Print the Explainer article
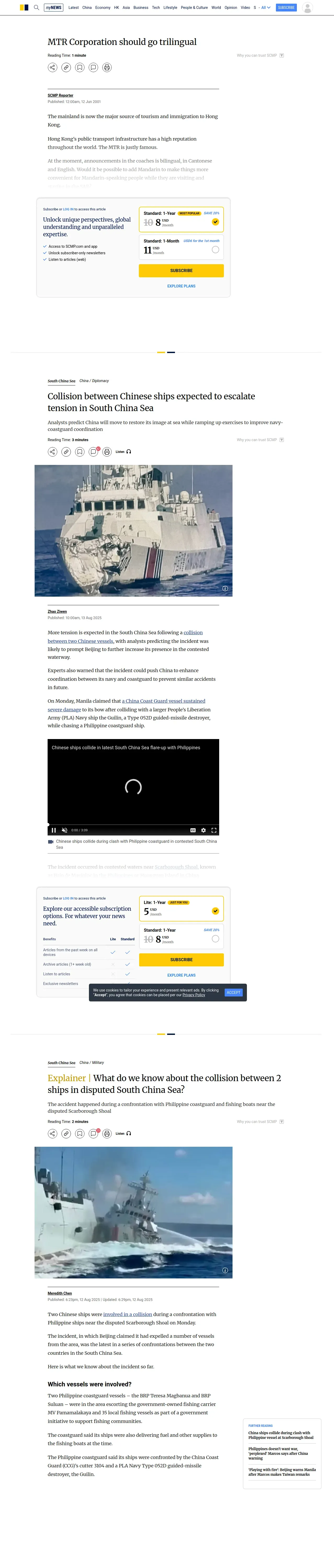The width and height of the screenshot is (334, 1568). click(107, 1133)
